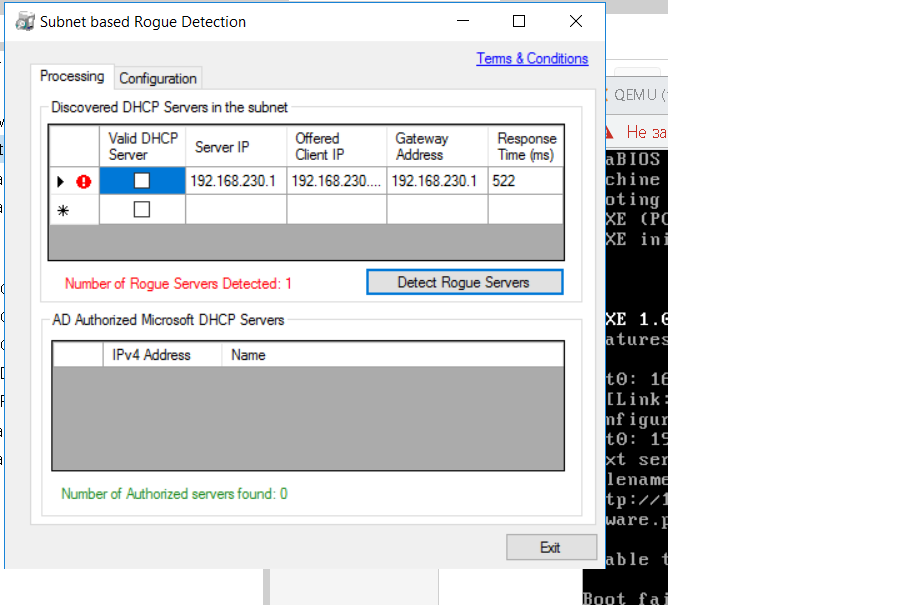Click the asterisk new-row indicator in the DHCP grid
921x605 pixels.
[60, 209]
